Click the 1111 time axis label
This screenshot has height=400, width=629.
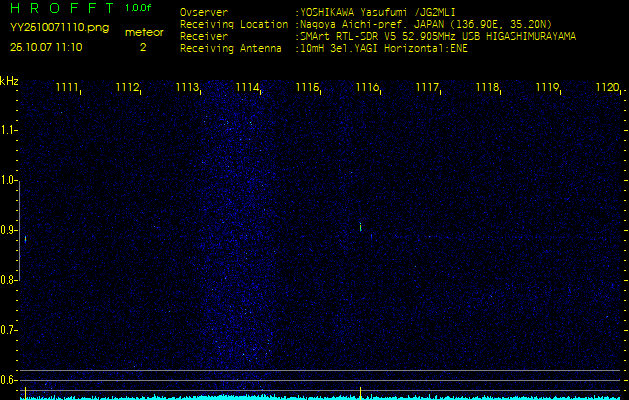point(67,87)
